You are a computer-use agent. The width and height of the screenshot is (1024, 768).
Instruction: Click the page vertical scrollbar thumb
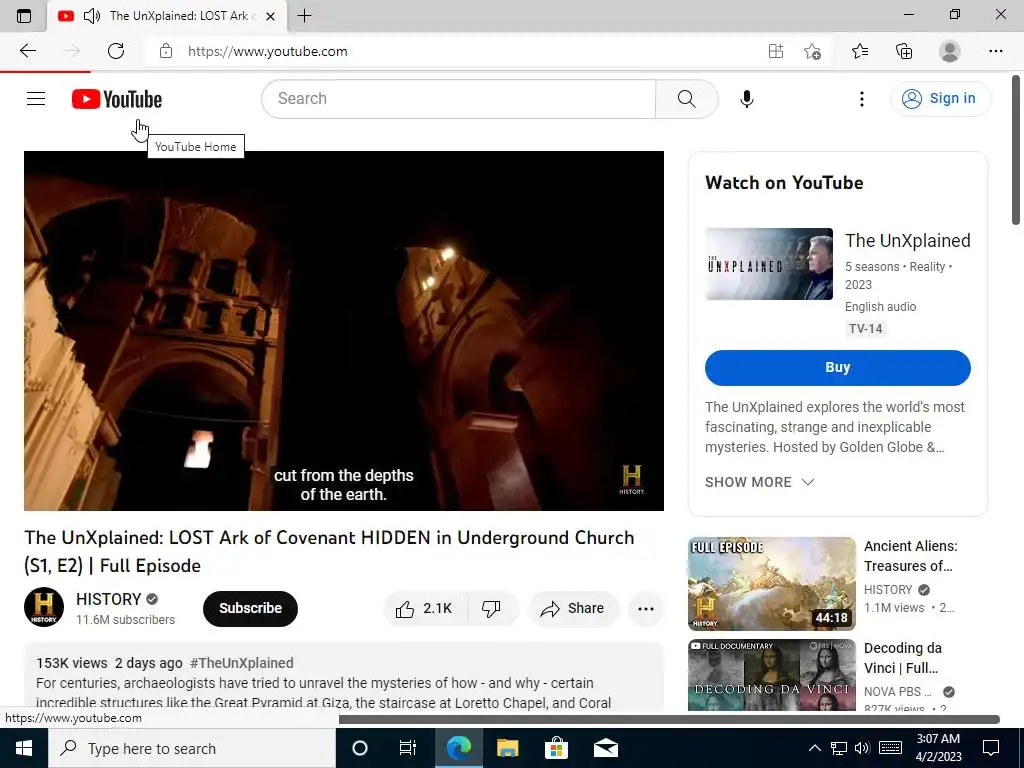[x=1017, y=150]
